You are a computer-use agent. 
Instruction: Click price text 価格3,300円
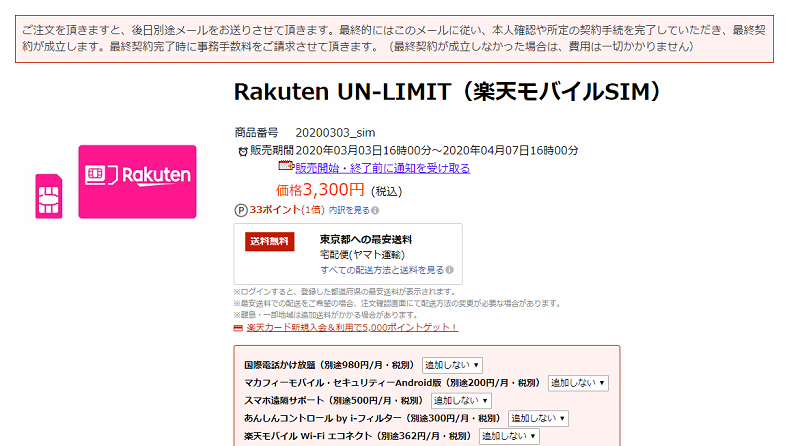pyautogui.click(x=320, y=190)
